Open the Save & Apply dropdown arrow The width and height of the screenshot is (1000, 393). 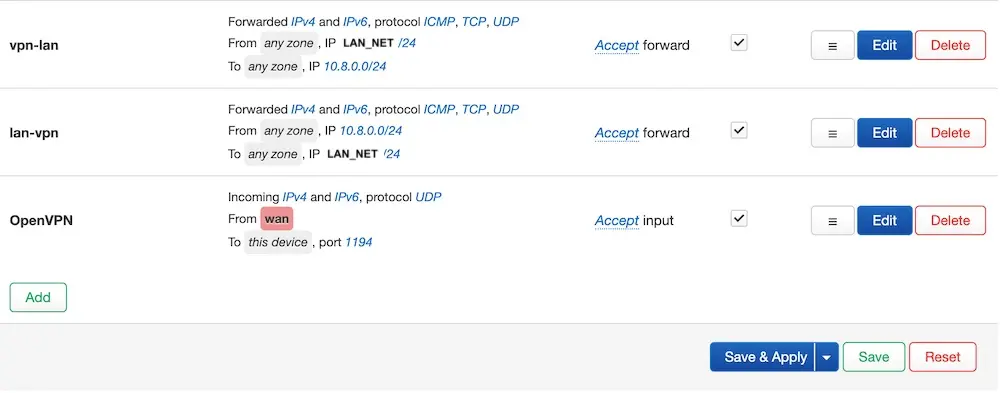coord(827,357)
